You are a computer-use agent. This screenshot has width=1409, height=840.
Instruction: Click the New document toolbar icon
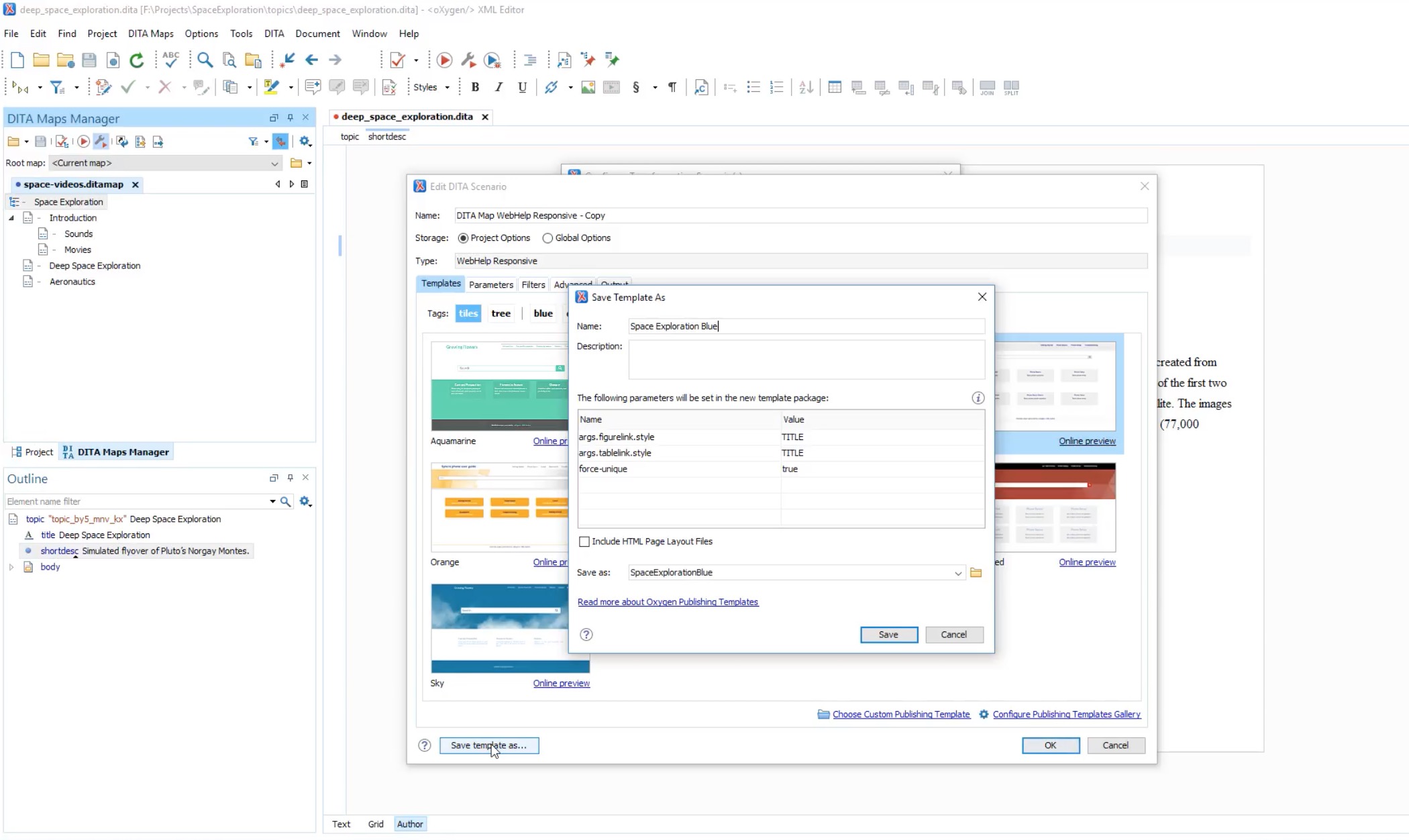click(x=17, y=60)
